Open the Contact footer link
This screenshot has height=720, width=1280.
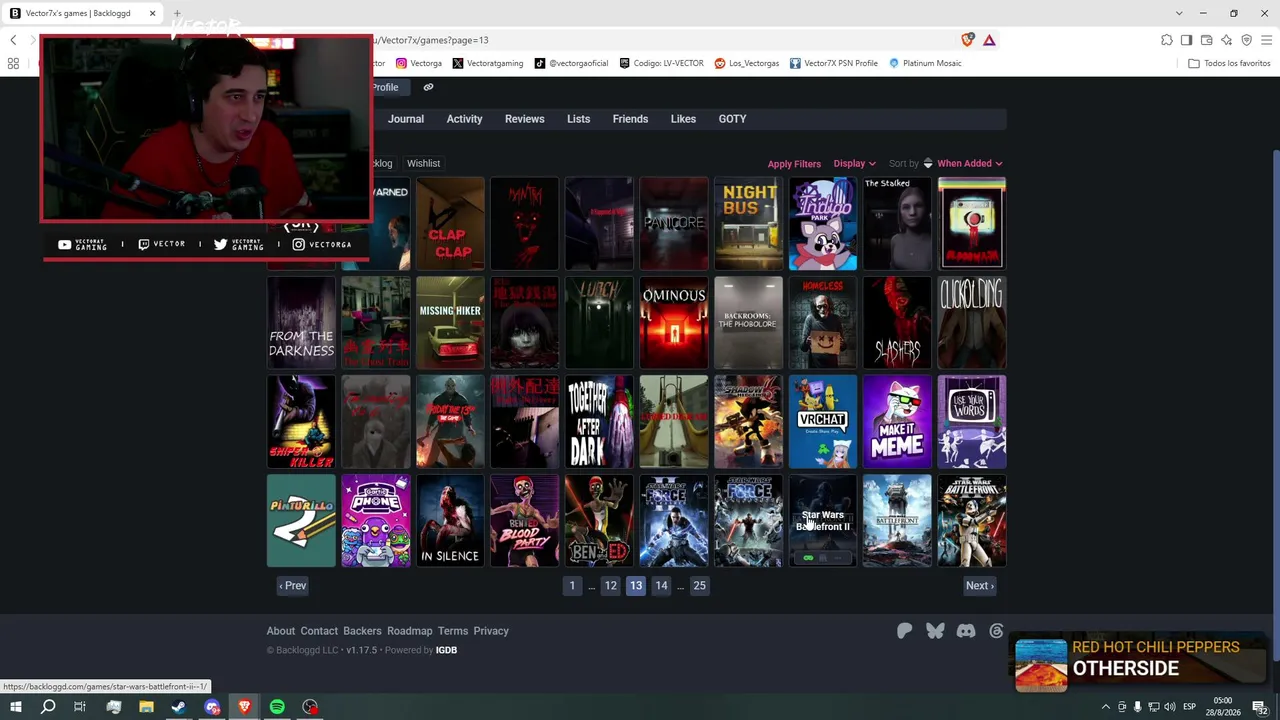pos(319,631)
